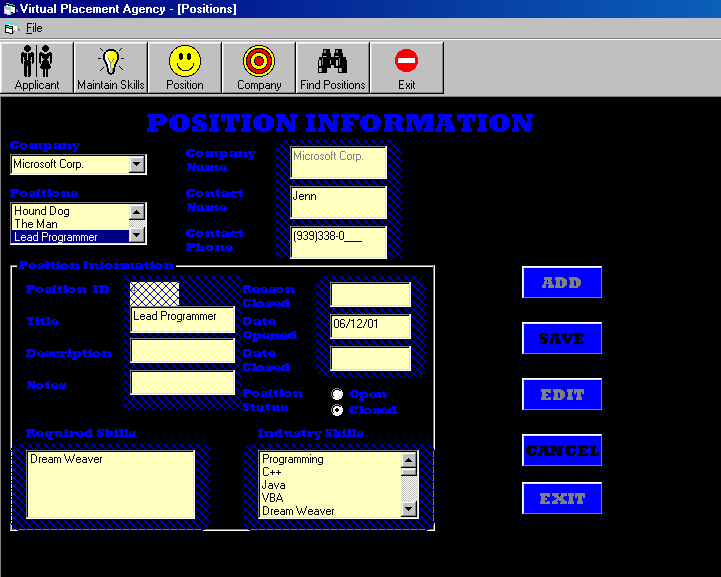Open the Applicant toolbar icon
This screenshot has height=577, width=721.
37,67
